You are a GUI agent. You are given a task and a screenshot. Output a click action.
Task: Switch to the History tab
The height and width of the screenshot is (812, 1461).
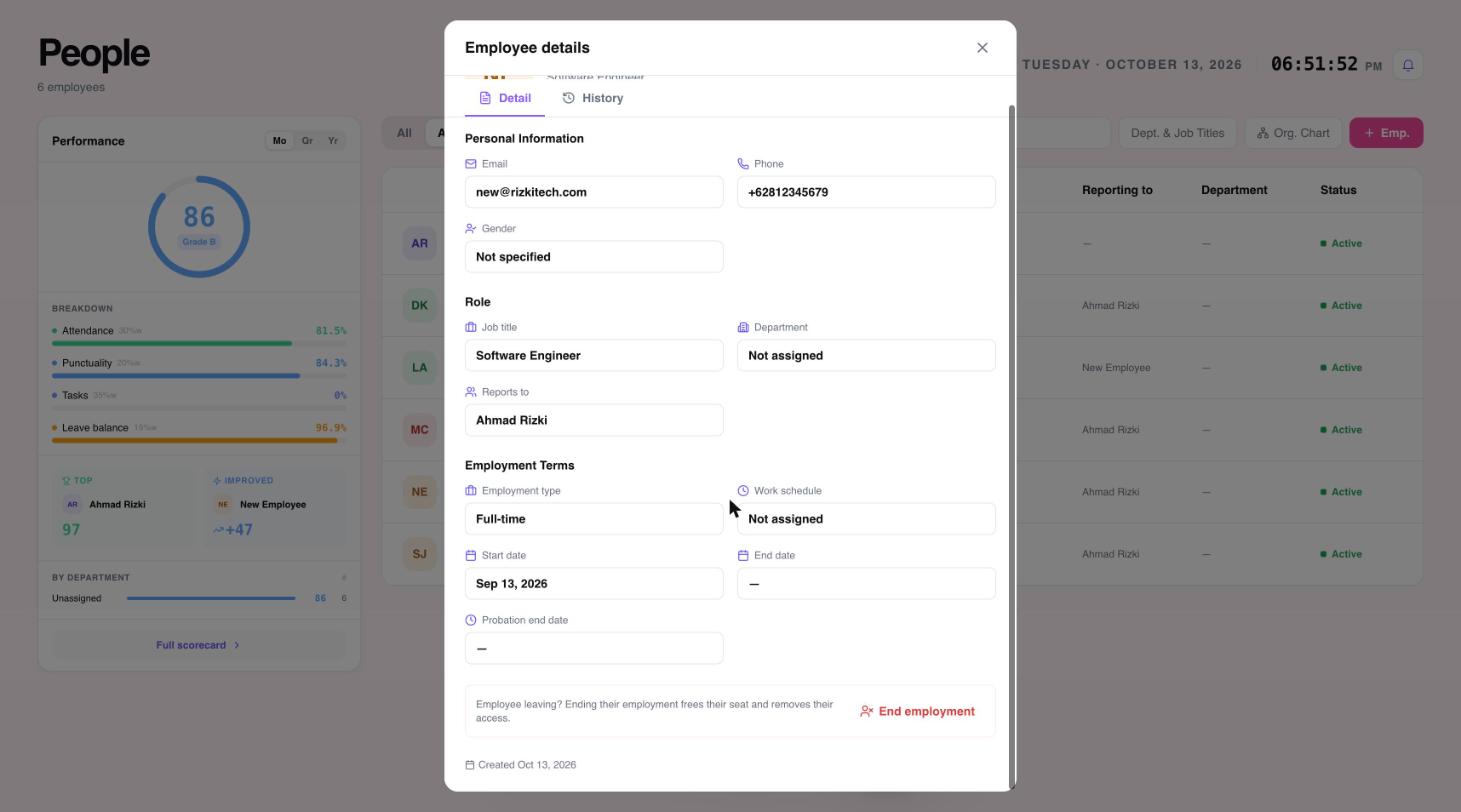(x=593, y=98)
